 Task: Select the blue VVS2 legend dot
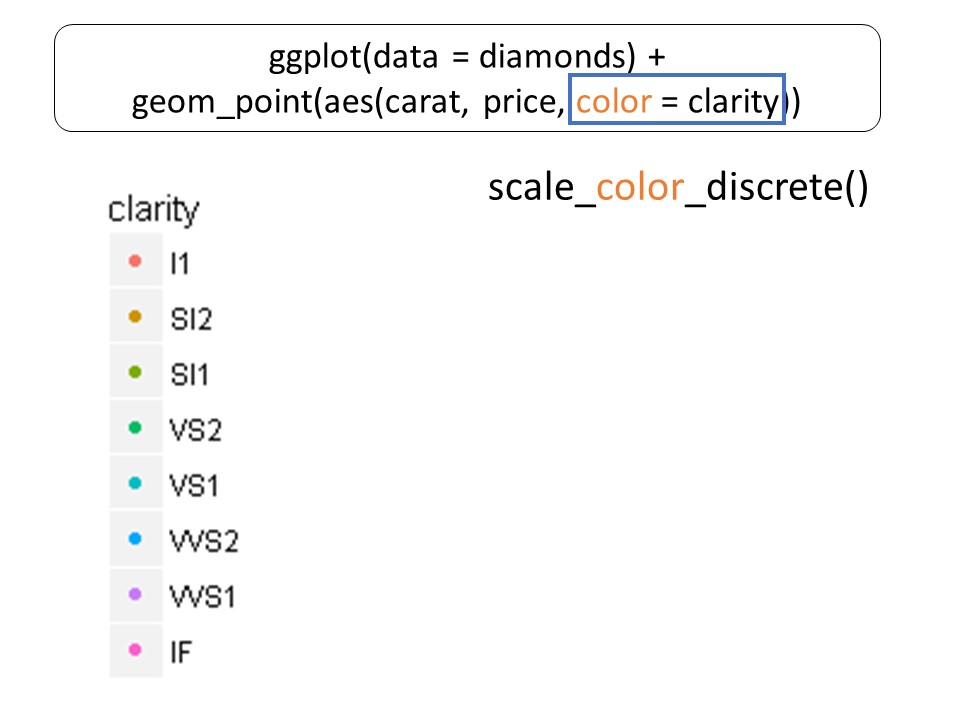[x=136, y=541]
